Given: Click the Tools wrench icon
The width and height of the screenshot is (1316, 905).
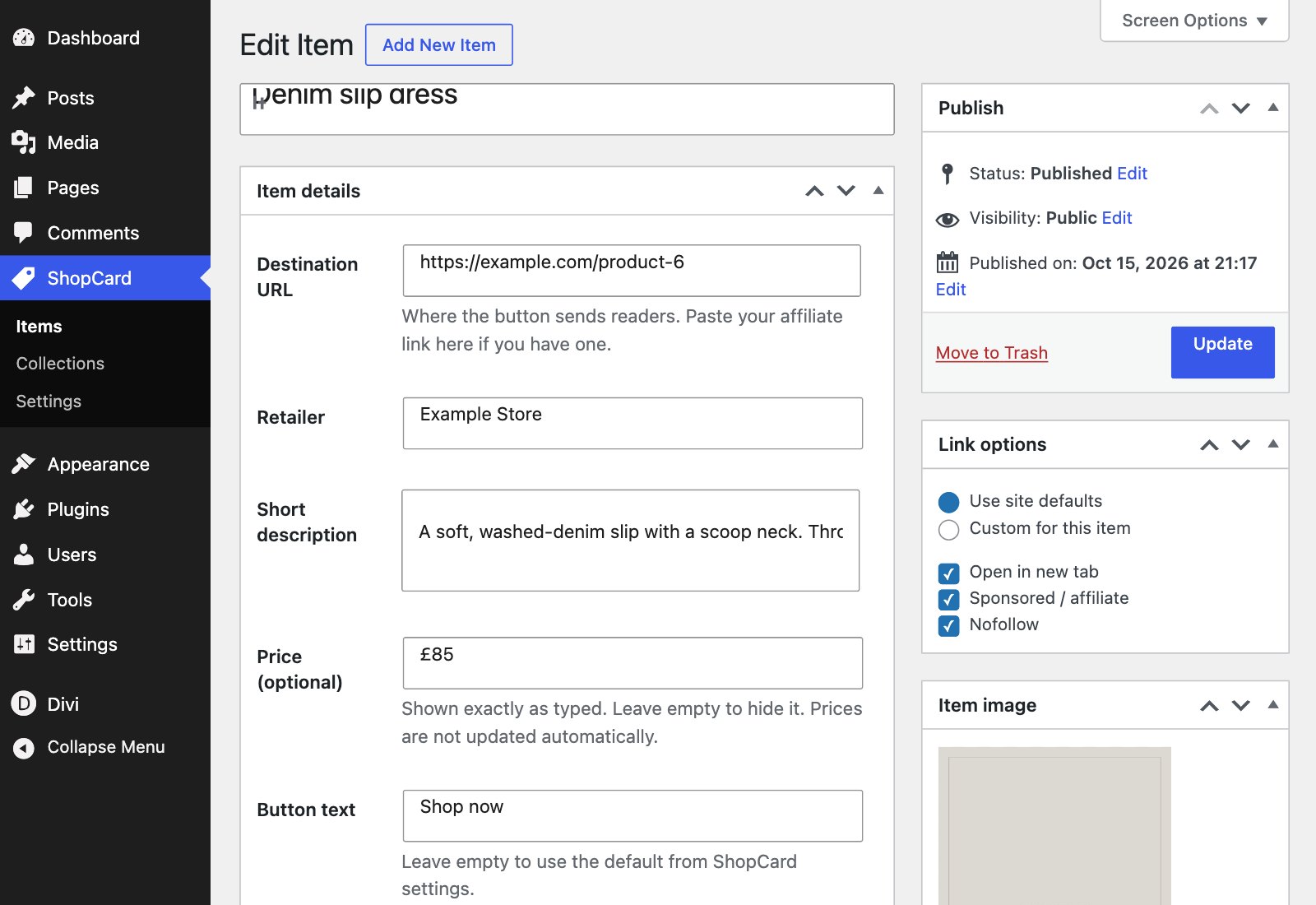Looking at the screenshot, I should [24, 600].
